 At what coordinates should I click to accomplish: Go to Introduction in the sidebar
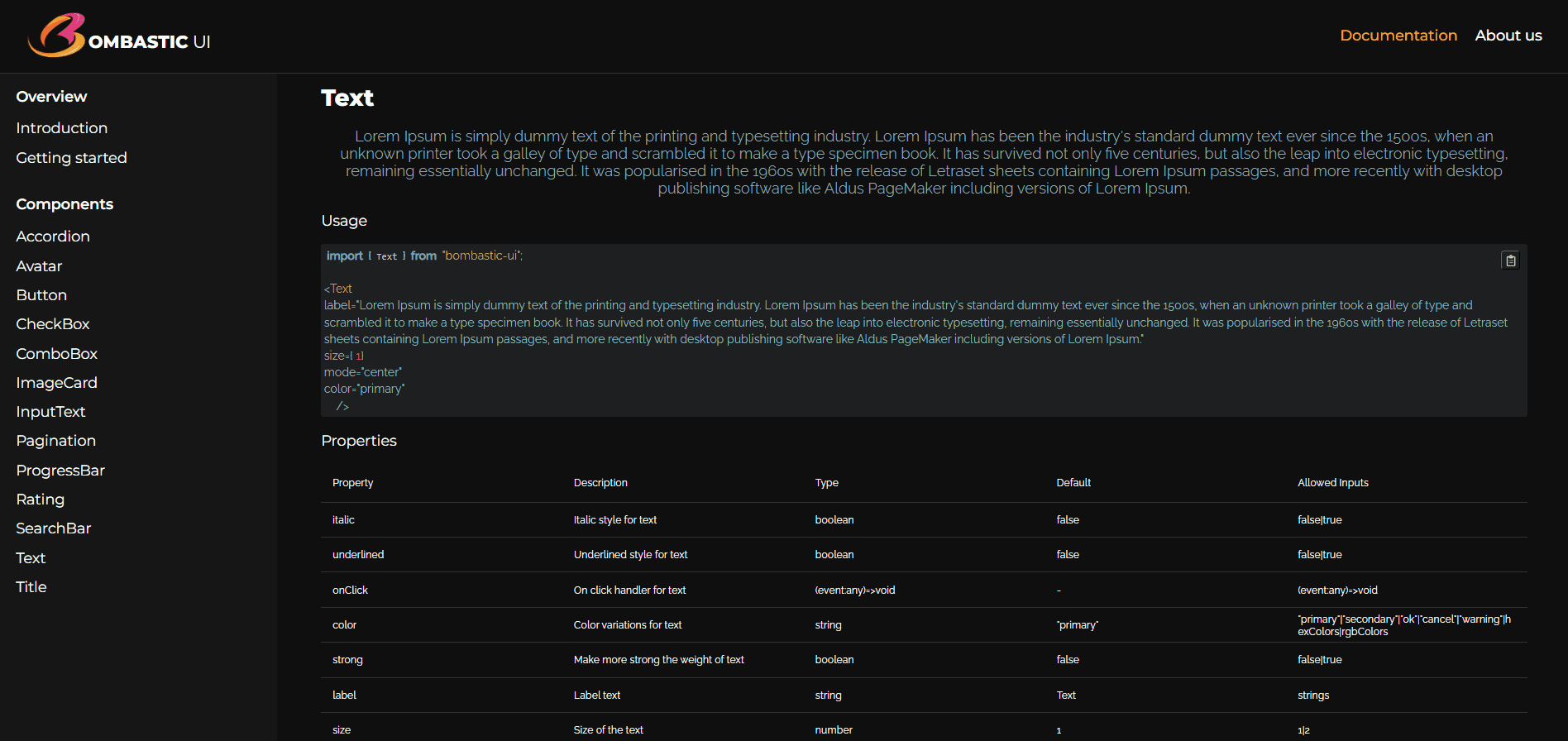click(62, 128)
